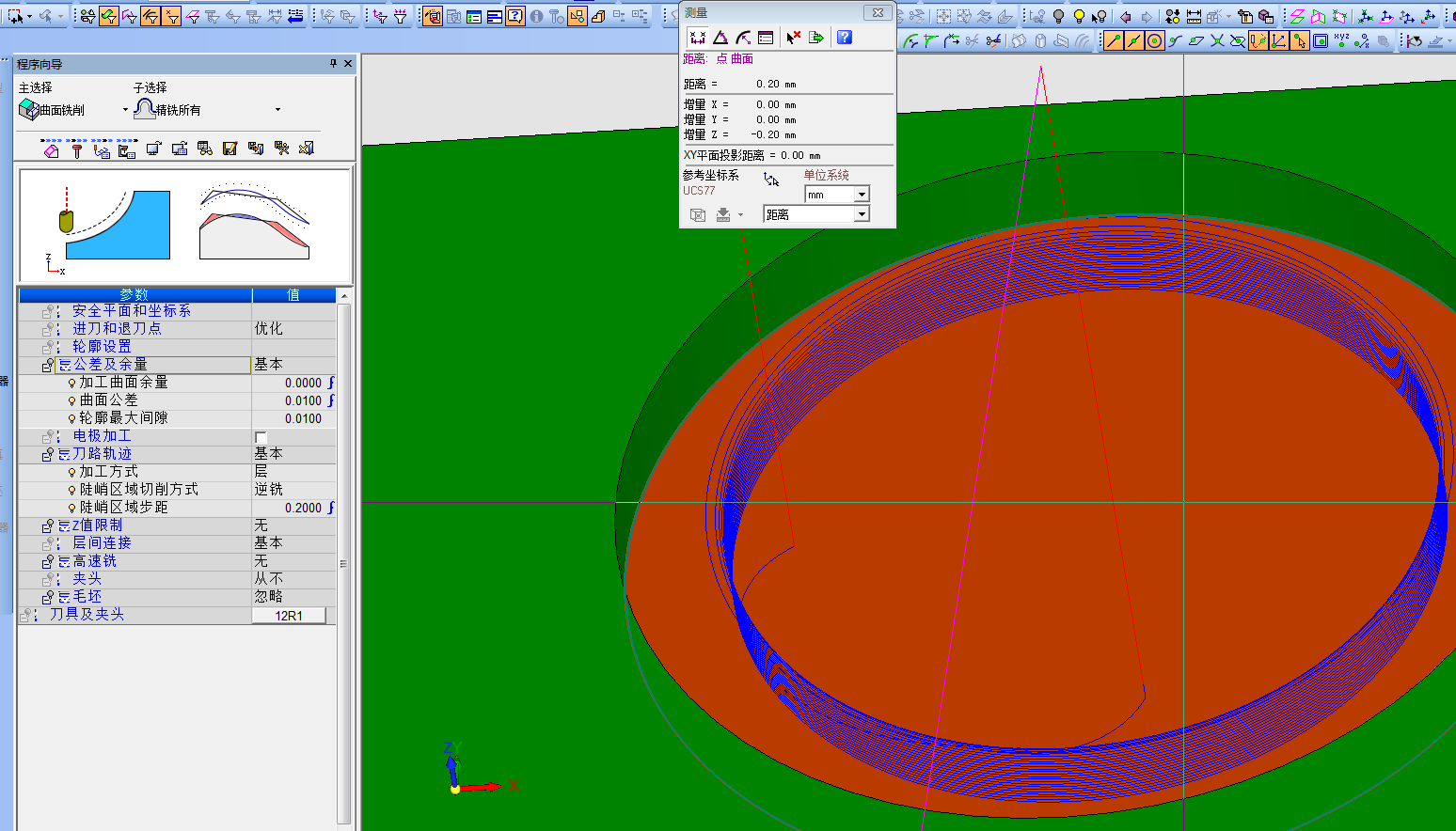This screenshot has width=1456, height=831.
Task: Collapse the 刀路轨迹 parameter group
Action: (47, 455)
